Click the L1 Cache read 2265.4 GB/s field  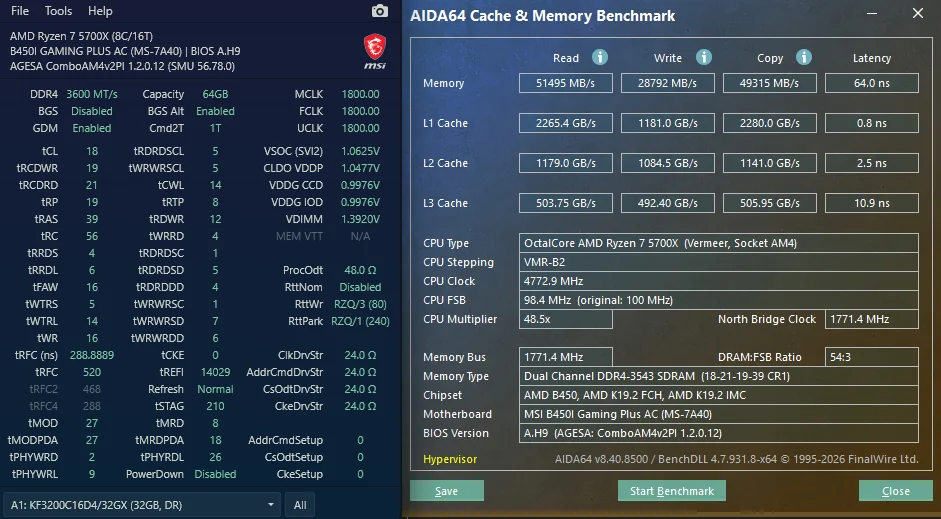[565, 123]
